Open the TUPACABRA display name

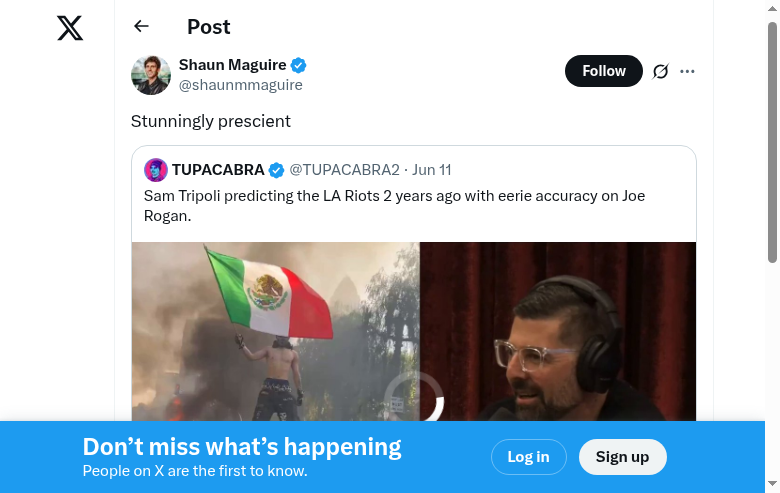pyautogui.click(x=218, y=170)
